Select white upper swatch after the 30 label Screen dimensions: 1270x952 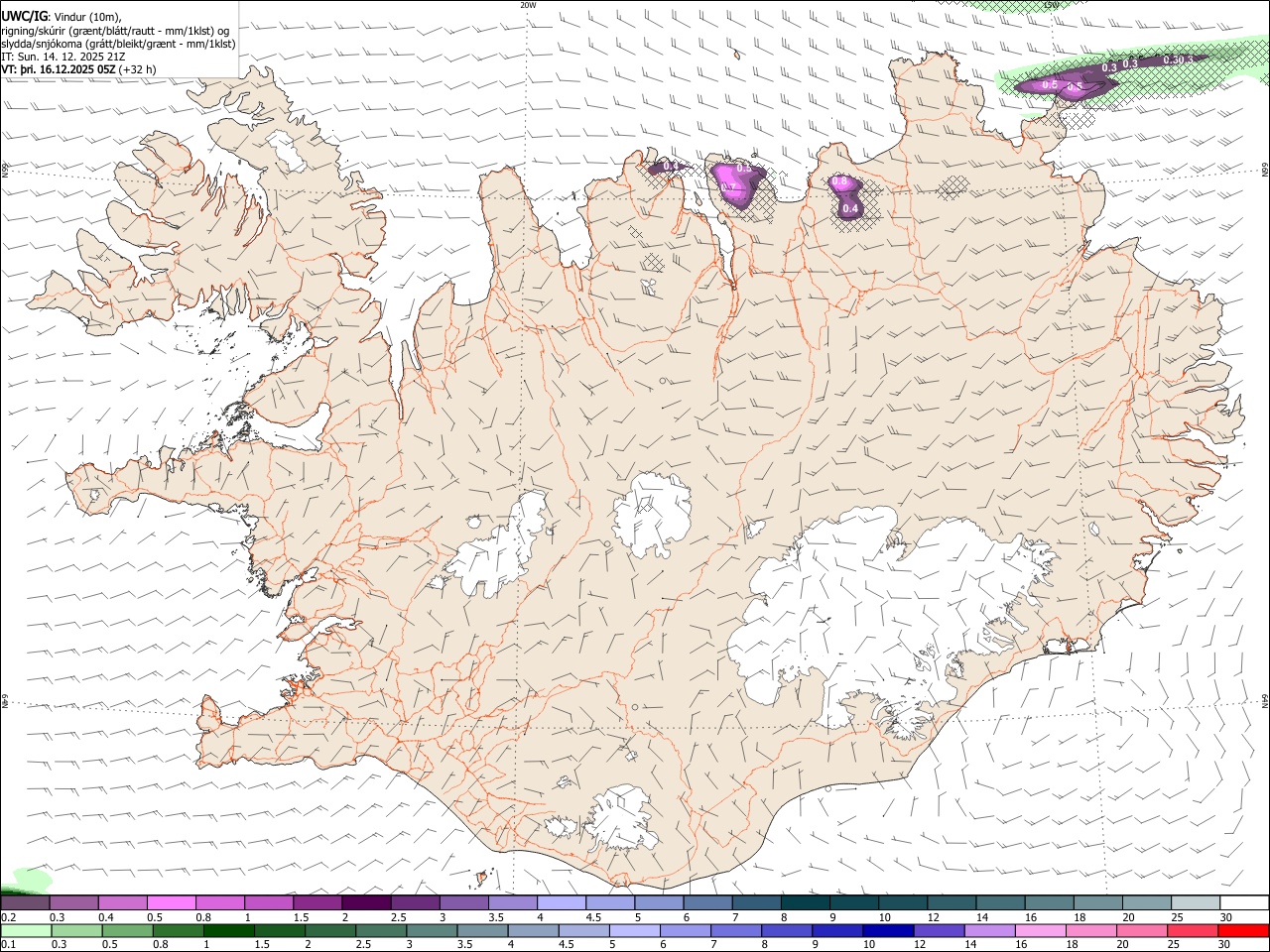[x=1245, y=903]
